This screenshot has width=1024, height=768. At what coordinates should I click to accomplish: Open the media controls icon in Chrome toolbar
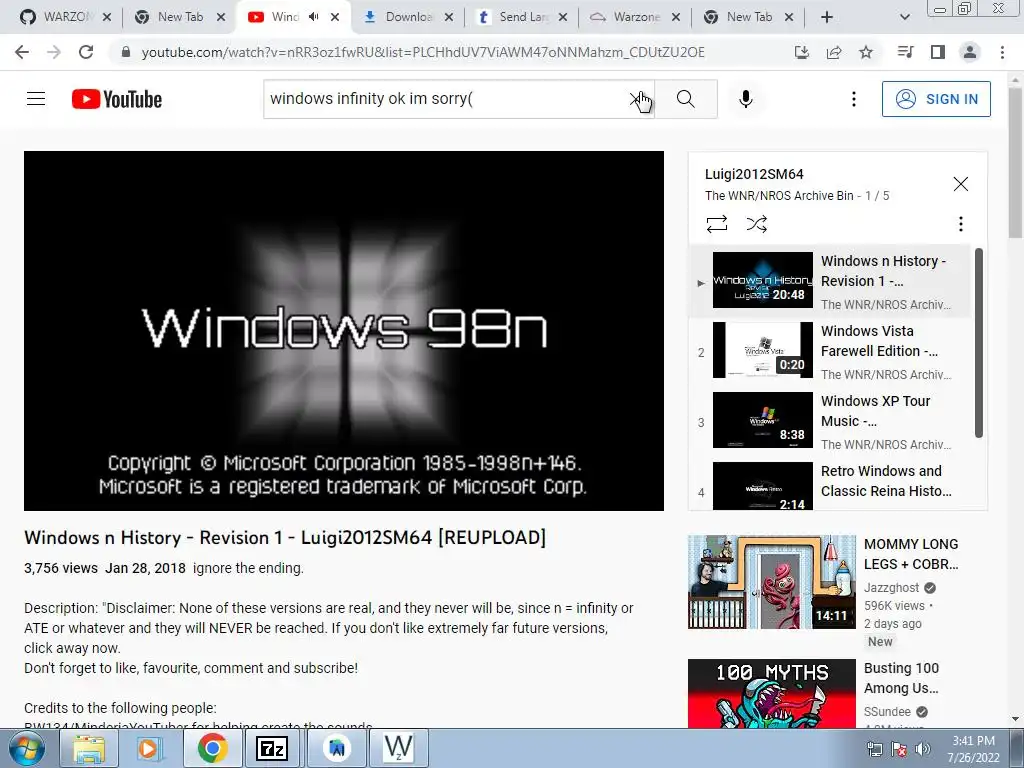tap(906, 52)
